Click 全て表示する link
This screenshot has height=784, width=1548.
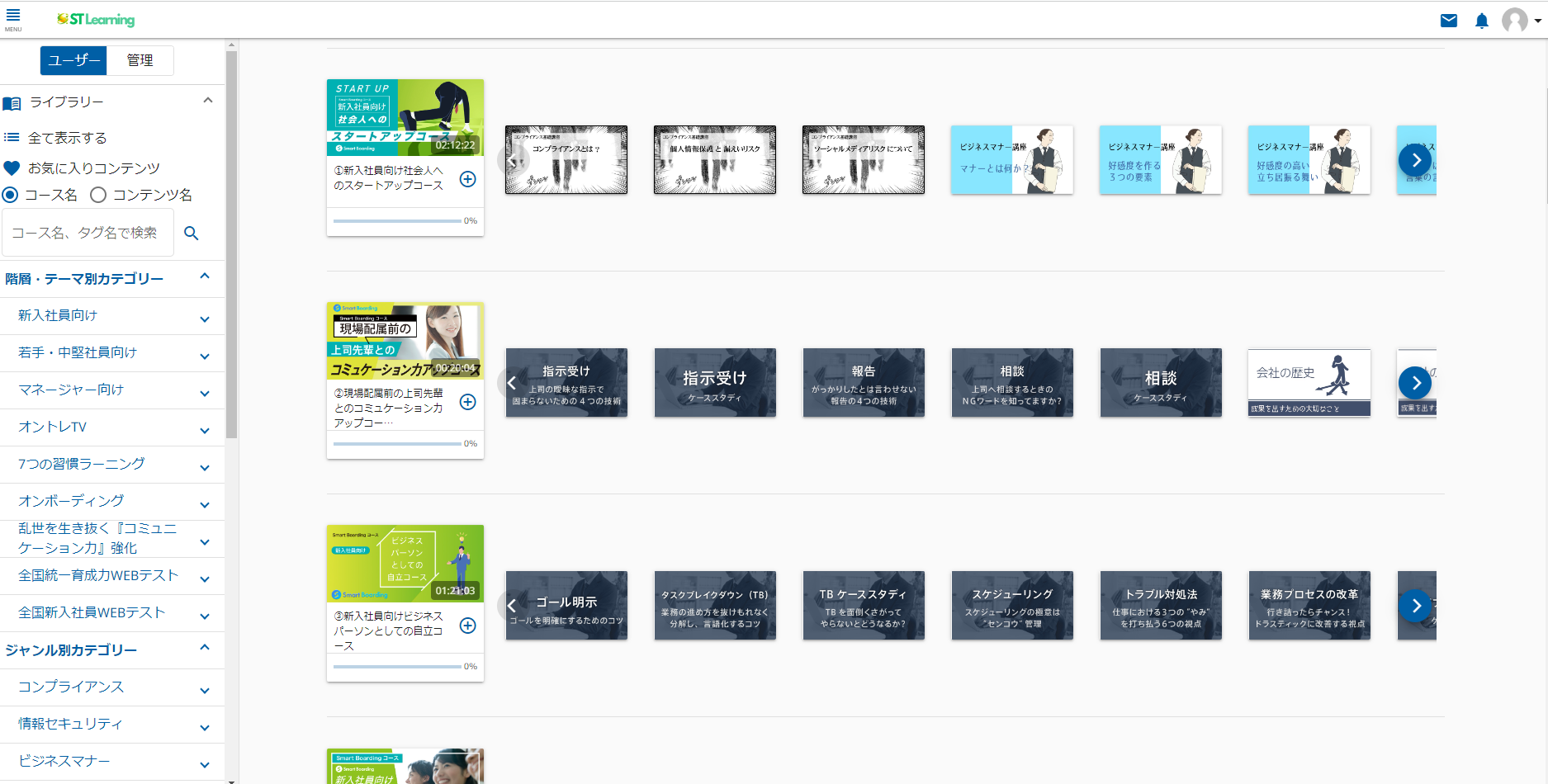coord(68,138)
